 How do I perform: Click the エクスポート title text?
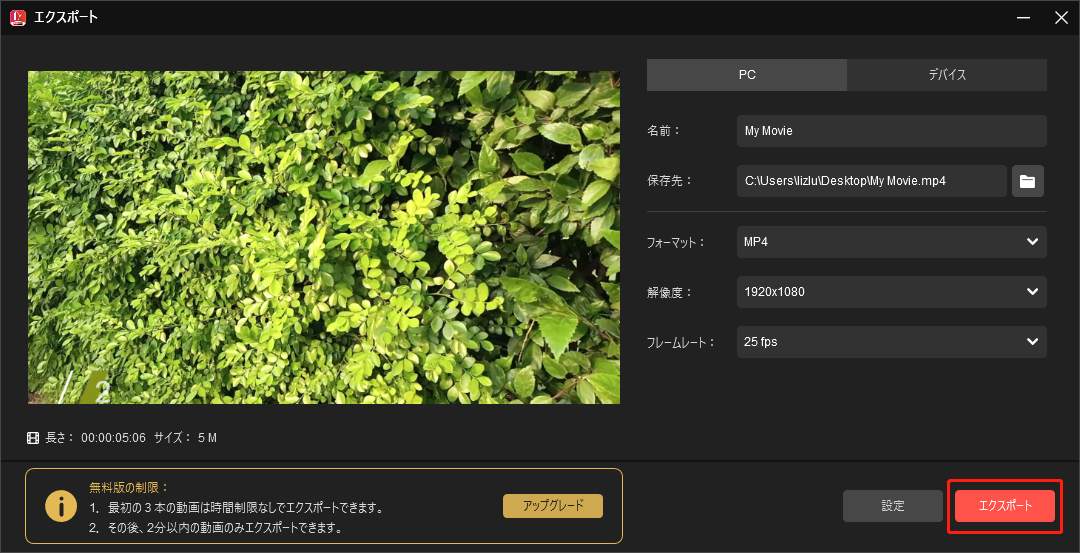click(65, 17)
